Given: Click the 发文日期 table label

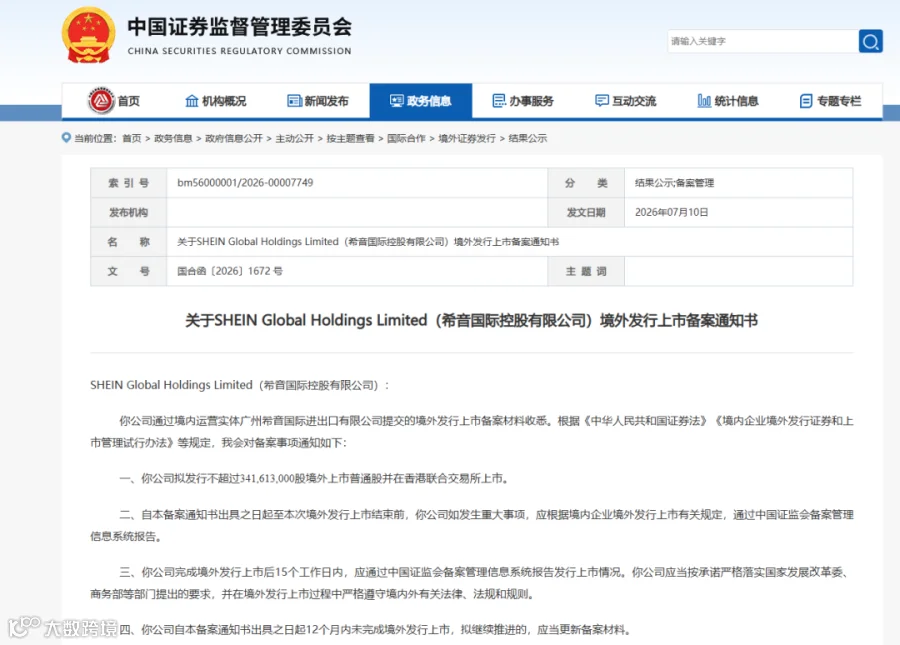Looking at the screenshot, I should pos(586,212).
